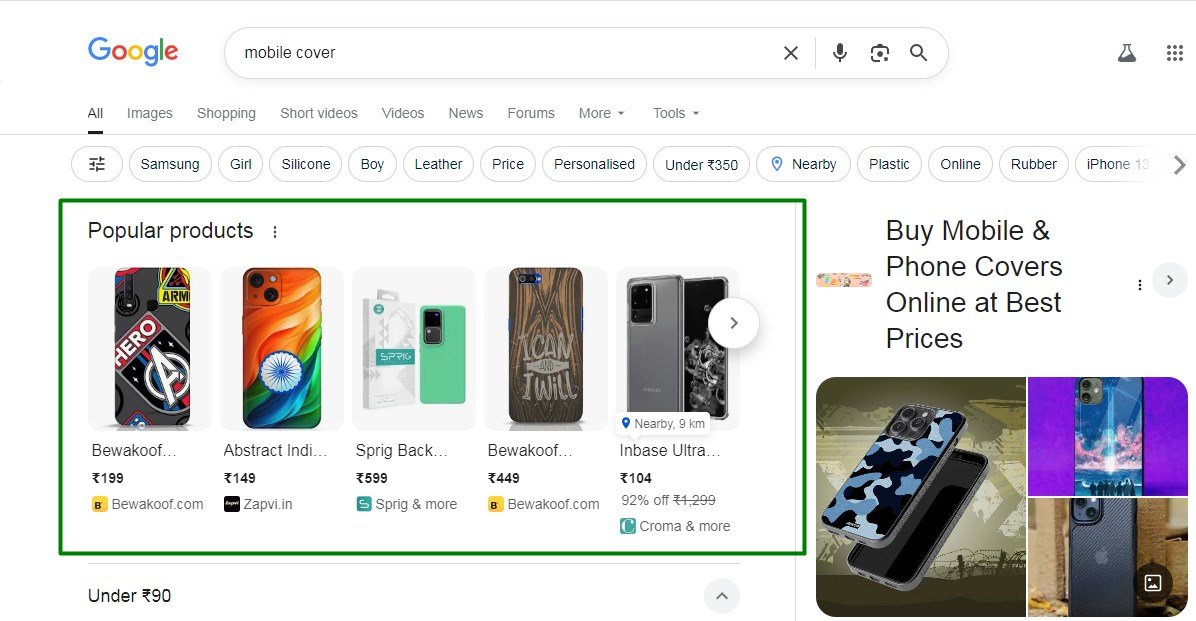The image size is (1196, 621).
Task: Open the Tools dropdown
Action: click(676, 113)
